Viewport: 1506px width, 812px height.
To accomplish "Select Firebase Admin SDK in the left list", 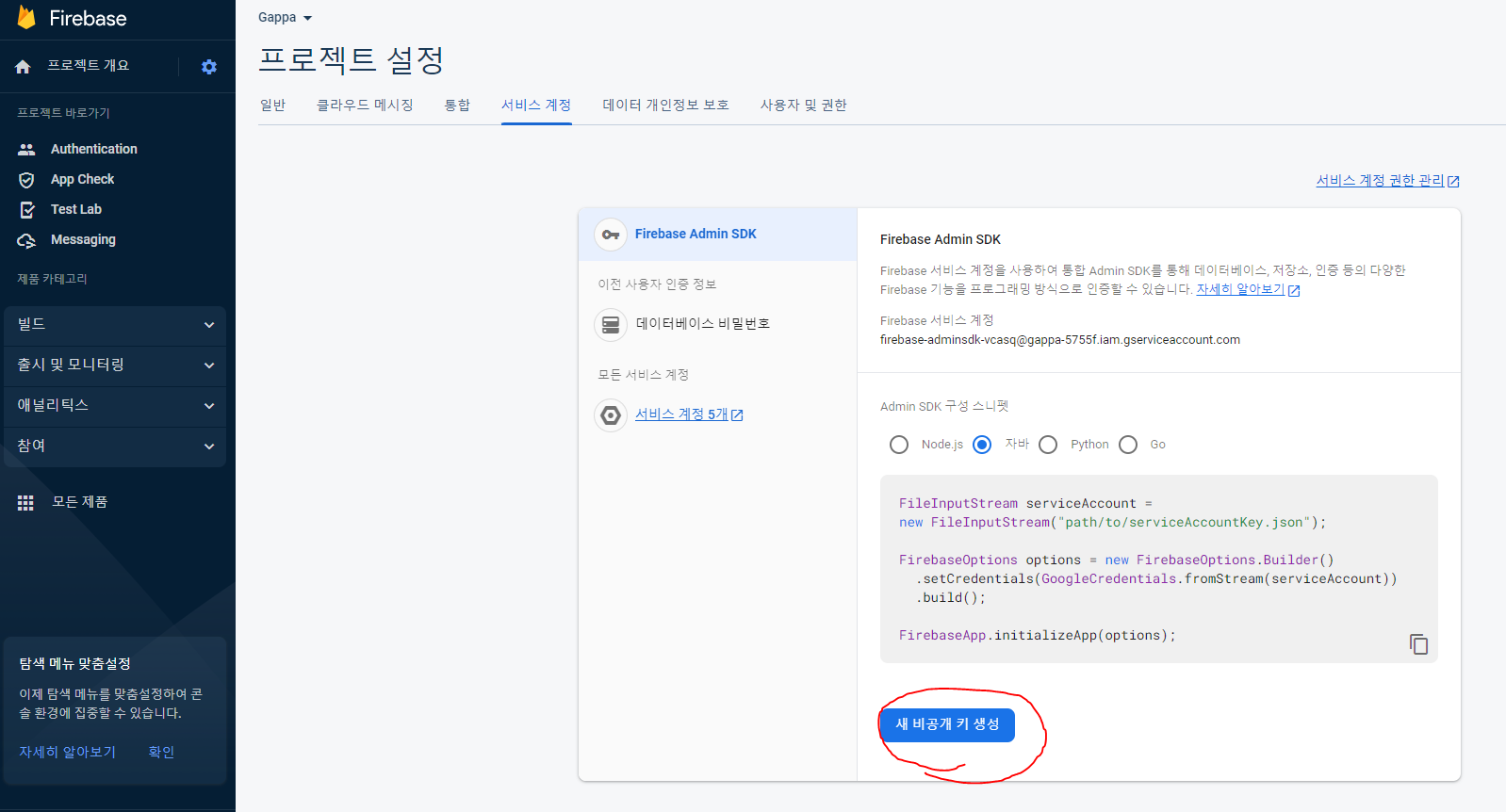I will 717,235.
